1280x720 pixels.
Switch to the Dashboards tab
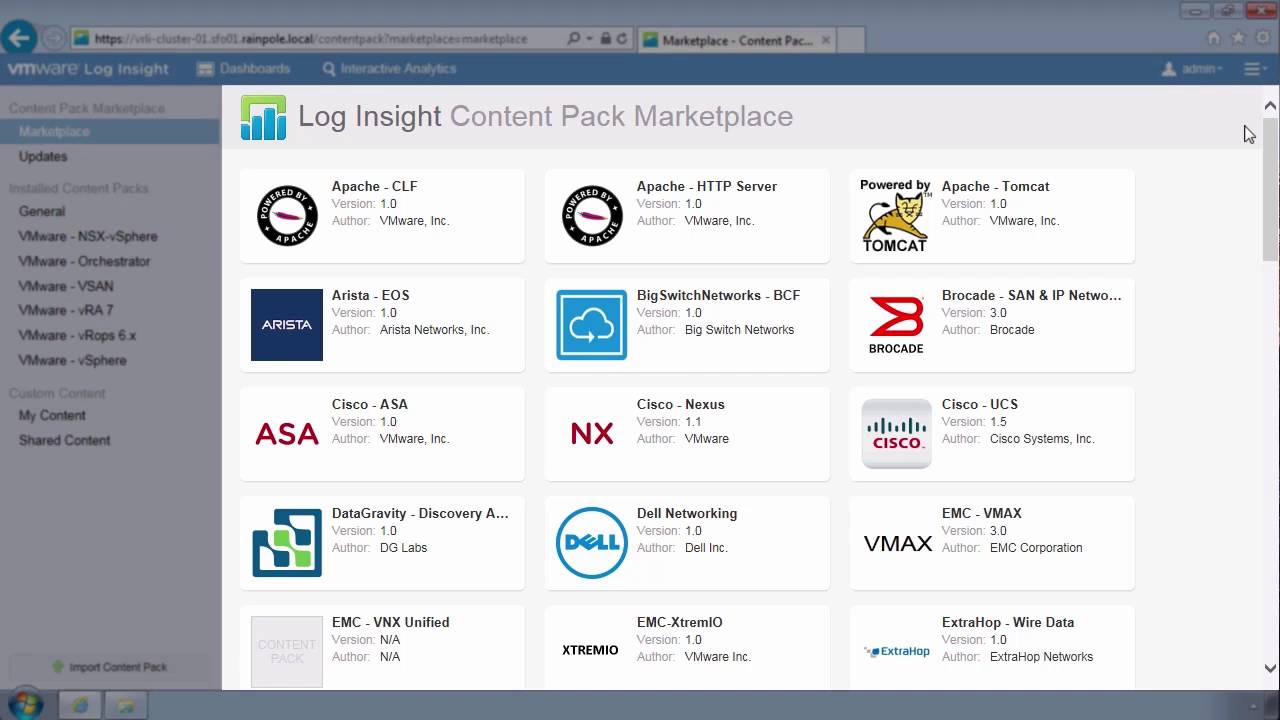tap(245, 69)
